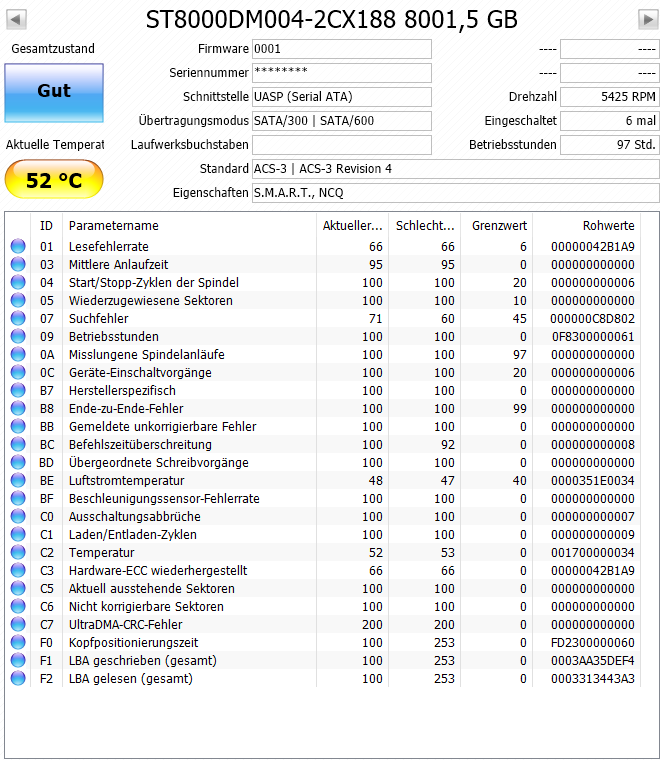The width and height of the screenshot is (660, 760).
Task: Go to previous disk with left arrow
Action: [x=16, y=20]
